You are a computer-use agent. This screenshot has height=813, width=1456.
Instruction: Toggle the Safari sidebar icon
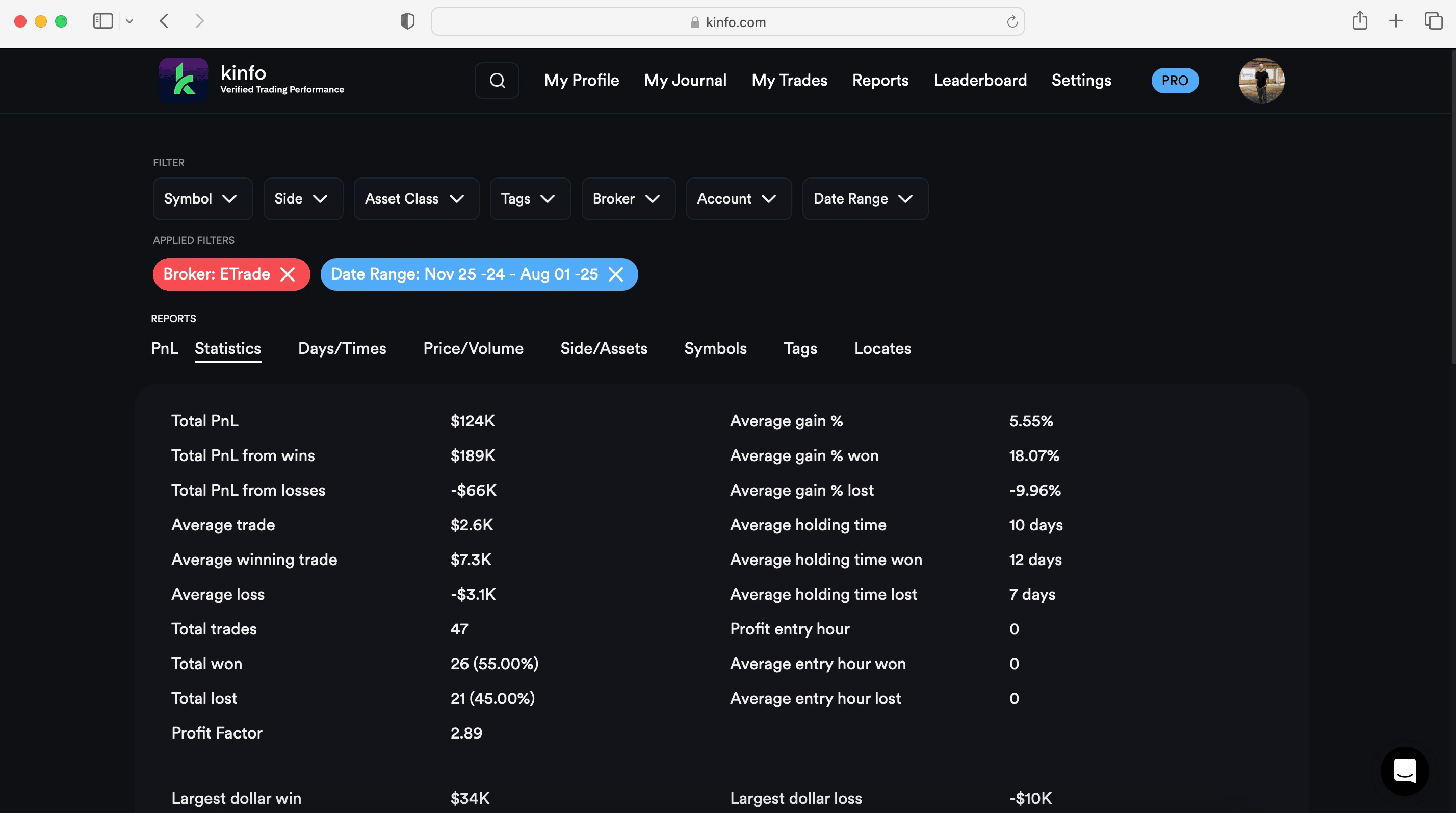tap(103, 21)
